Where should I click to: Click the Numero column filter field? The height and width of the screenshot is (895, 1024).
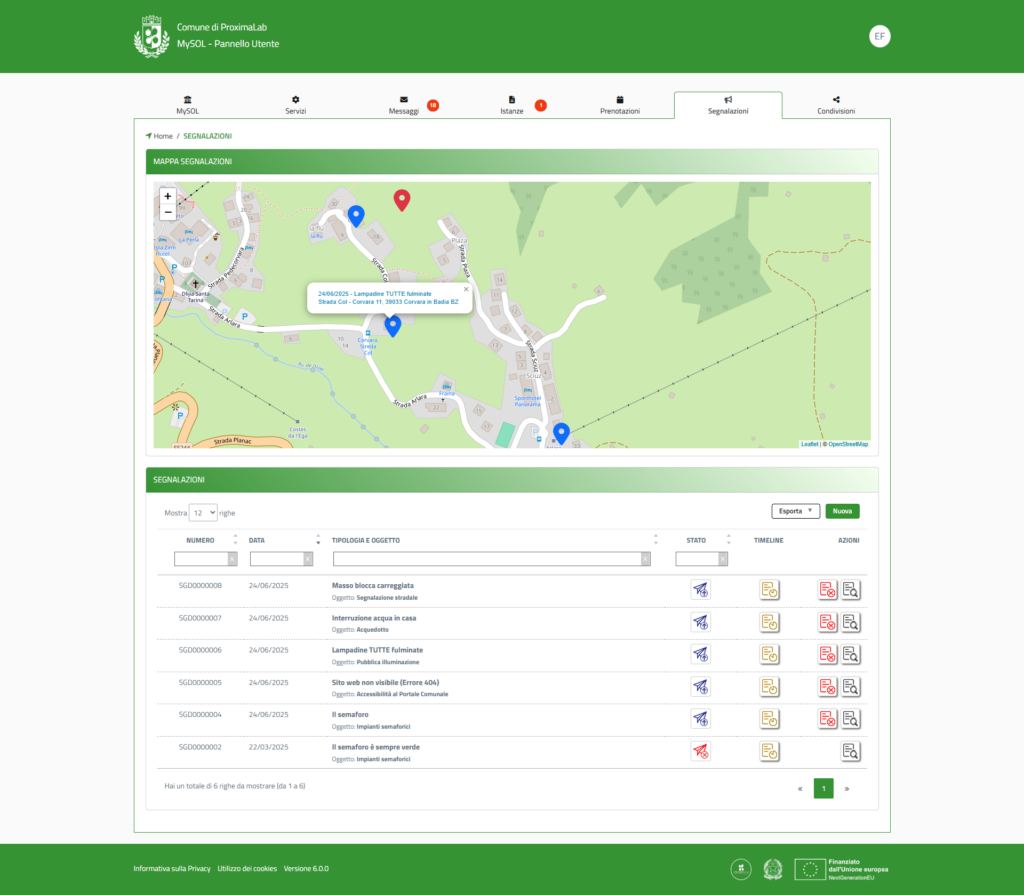point(201,559)
